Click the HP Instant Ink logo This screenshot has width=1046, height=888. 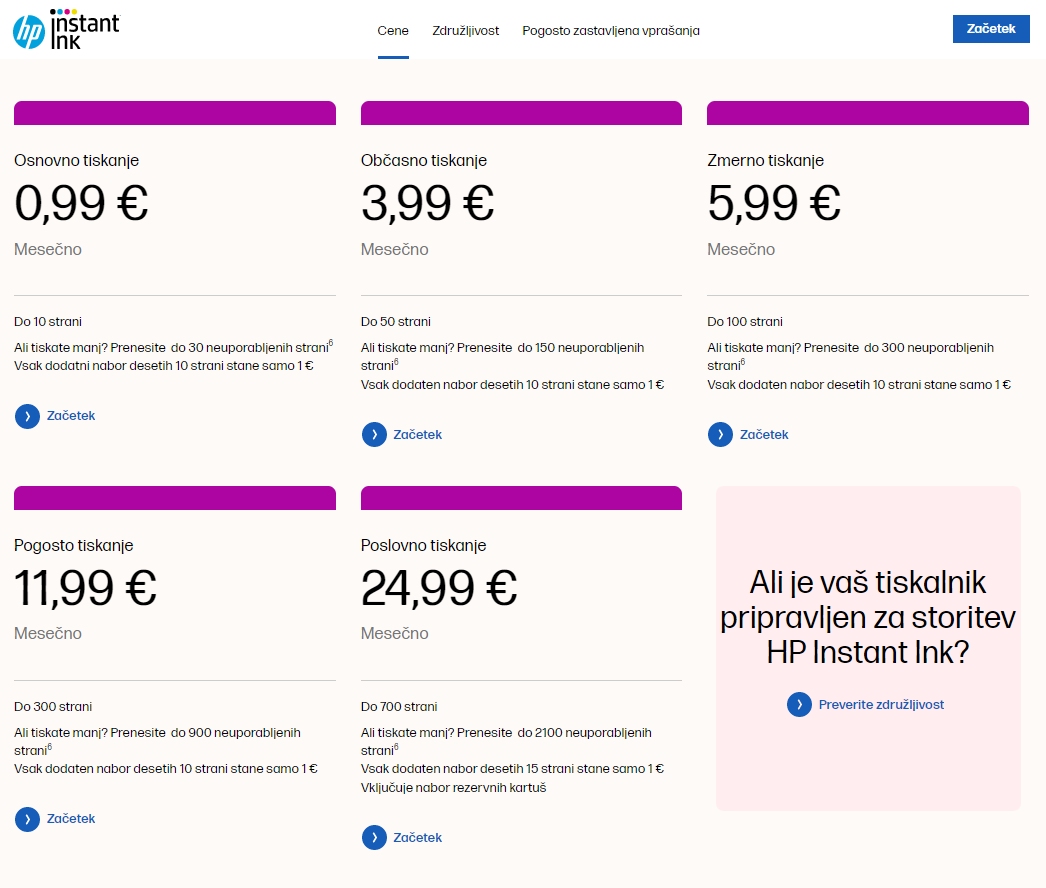click(66, 29)
